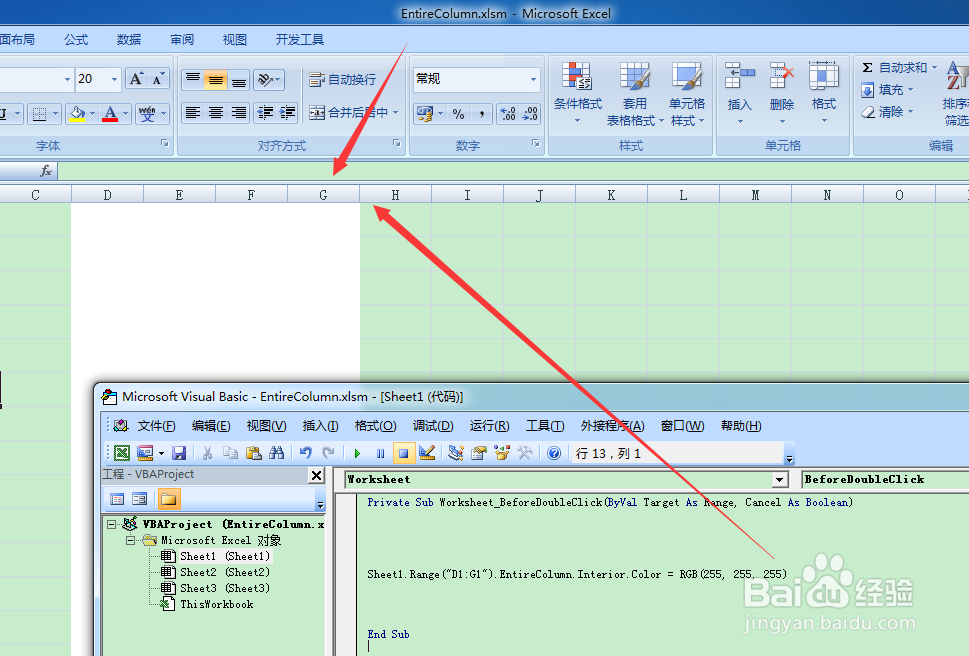The image size is (969, 656).
Task: Toggle align text left in ribbon
Action: (193, 113)
